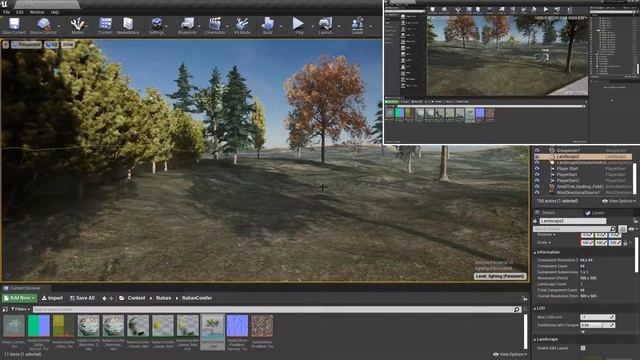
Task: Open the Source Control dropdown arrow
Action: [x=59, y=26]
